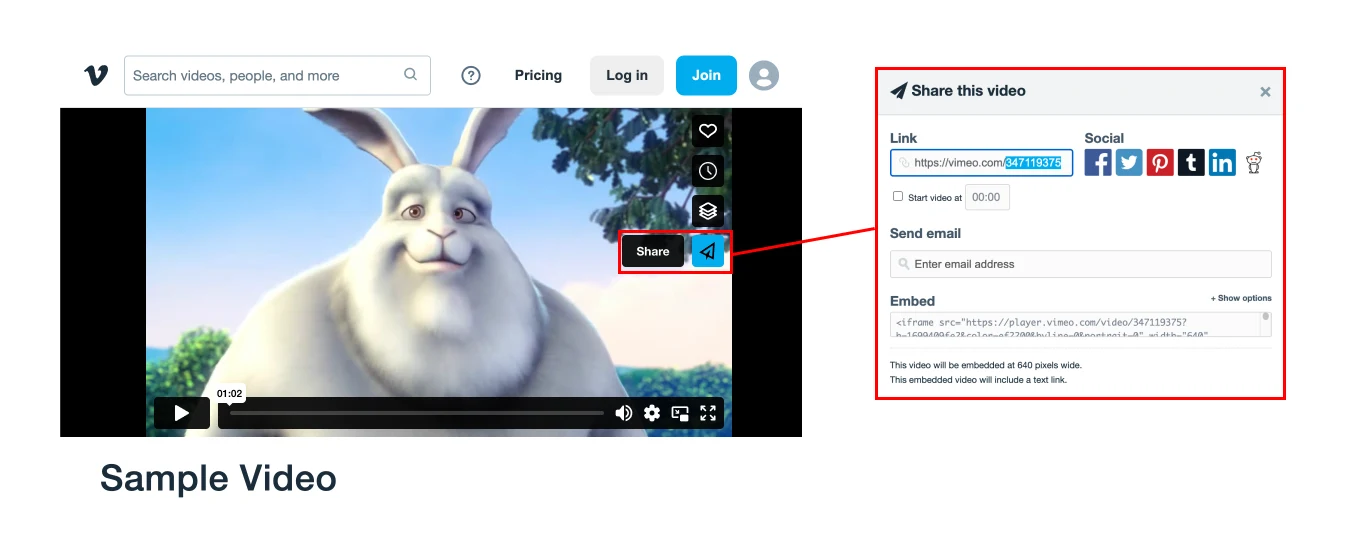Like the video with heart icon
The width and height of the screenshot is (1346, 548).
[708, 131]
